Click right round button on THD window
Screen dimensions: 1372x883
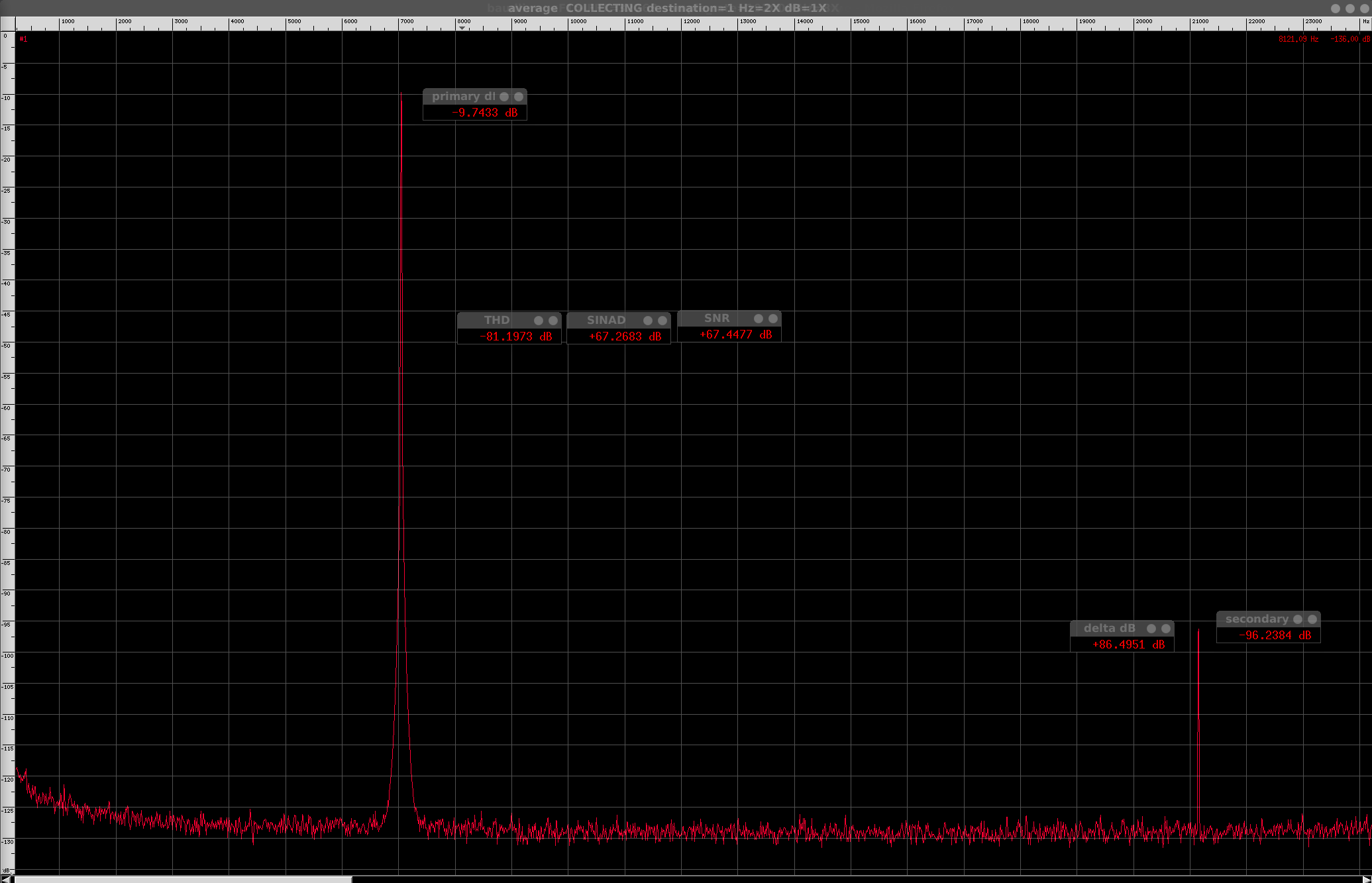click(x=553, y=321)
